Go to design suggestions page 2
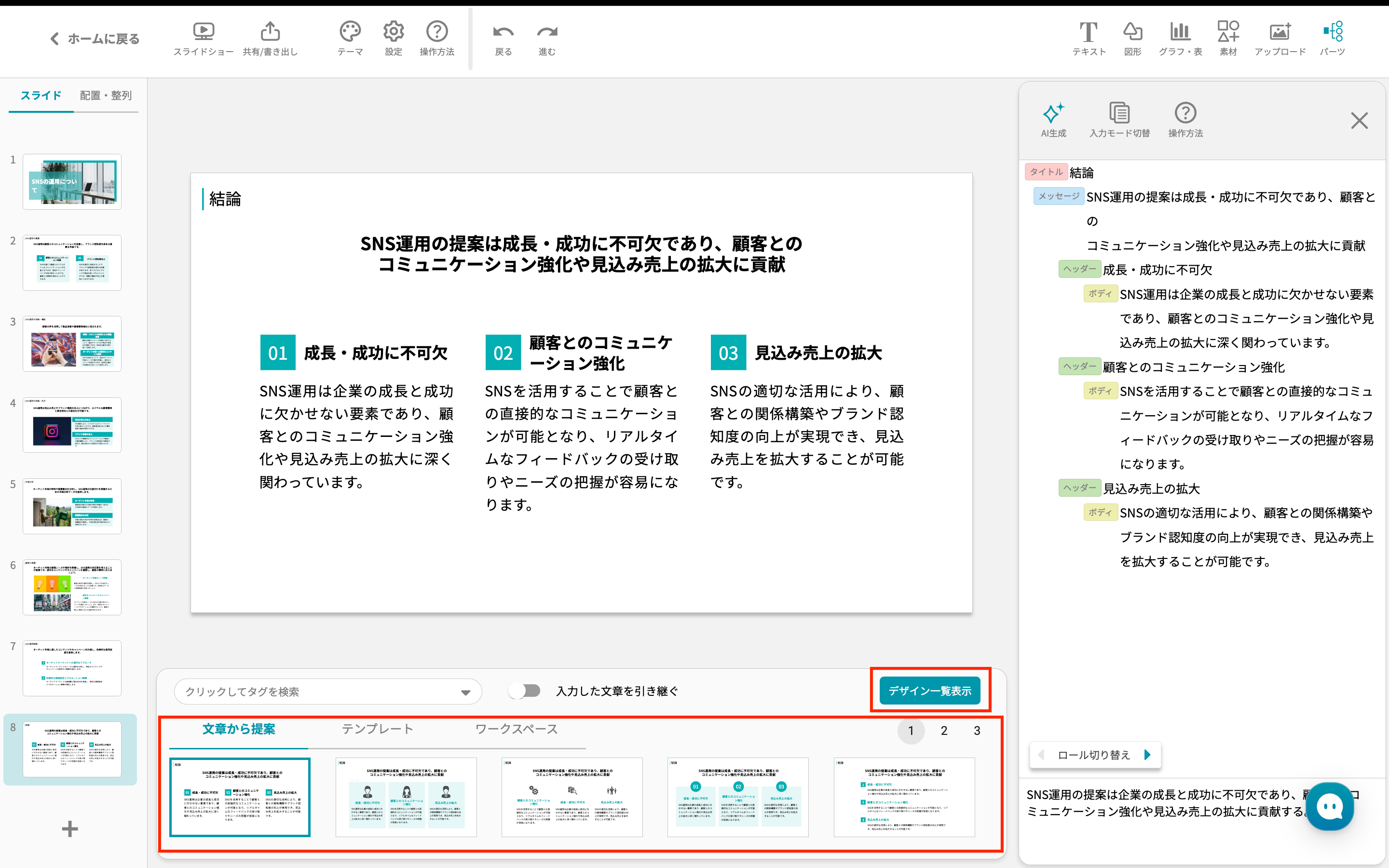Viewport: 1389px width, 868px height. pyautogui.click(x=943, y=731)
